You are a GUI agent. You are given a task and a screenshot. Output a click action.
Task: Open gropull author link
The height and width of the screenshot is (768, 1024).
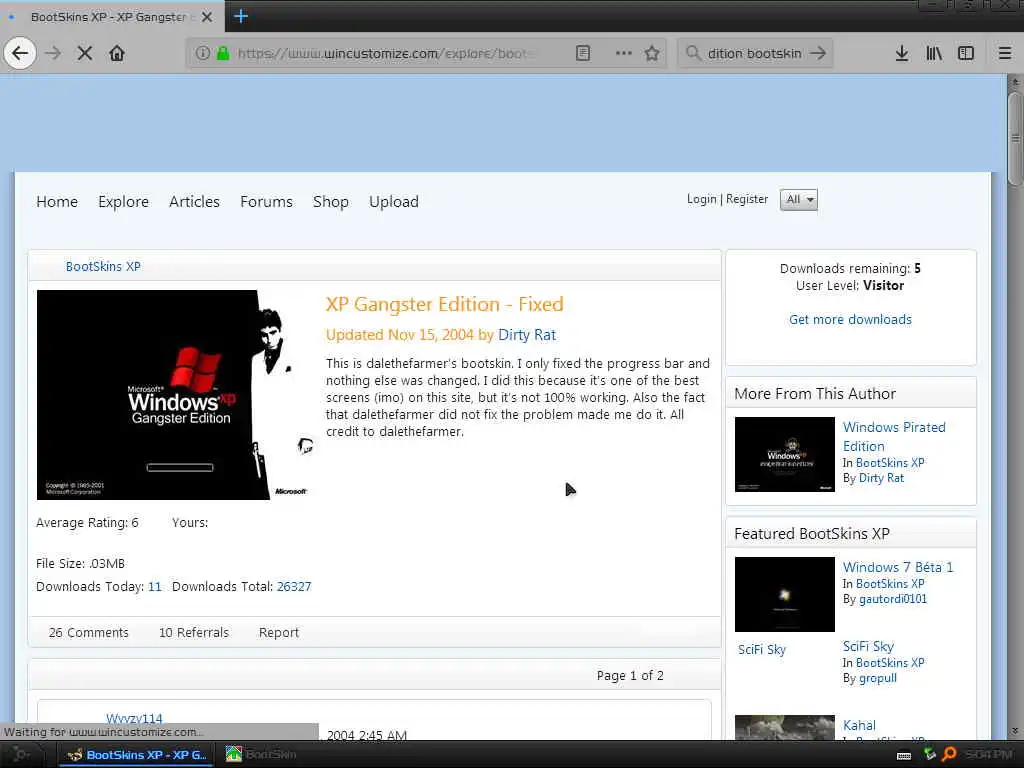click(878, 678)
